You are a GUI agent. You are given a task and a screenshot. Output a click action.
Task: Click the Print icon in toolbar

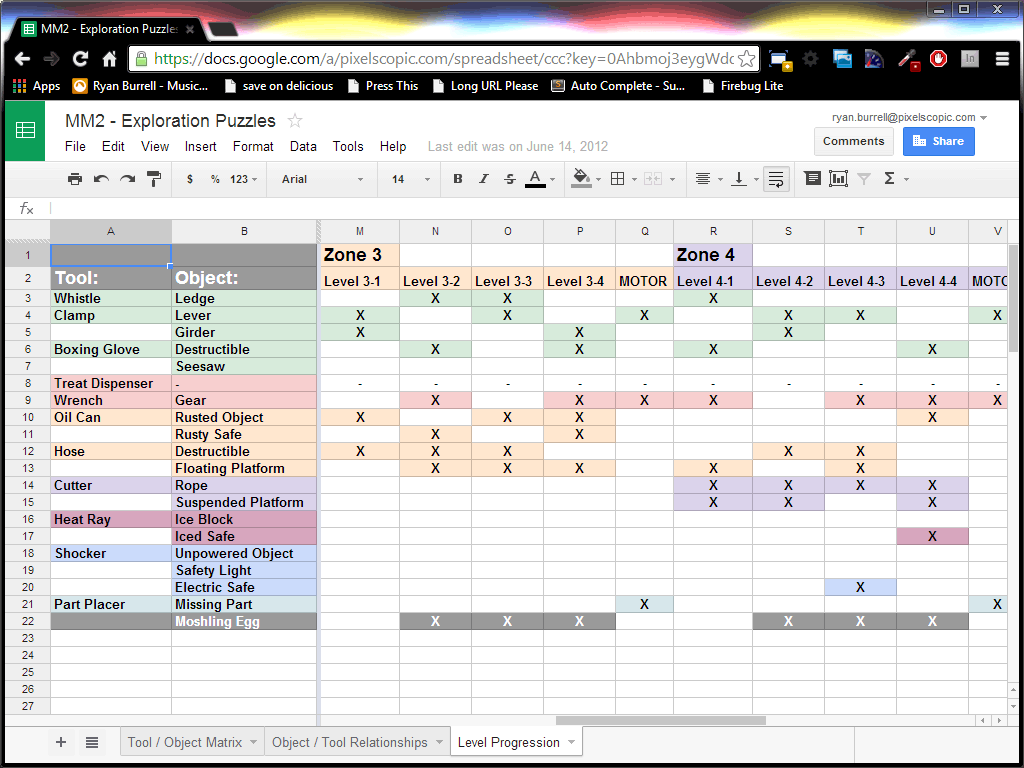coord(75,179)
